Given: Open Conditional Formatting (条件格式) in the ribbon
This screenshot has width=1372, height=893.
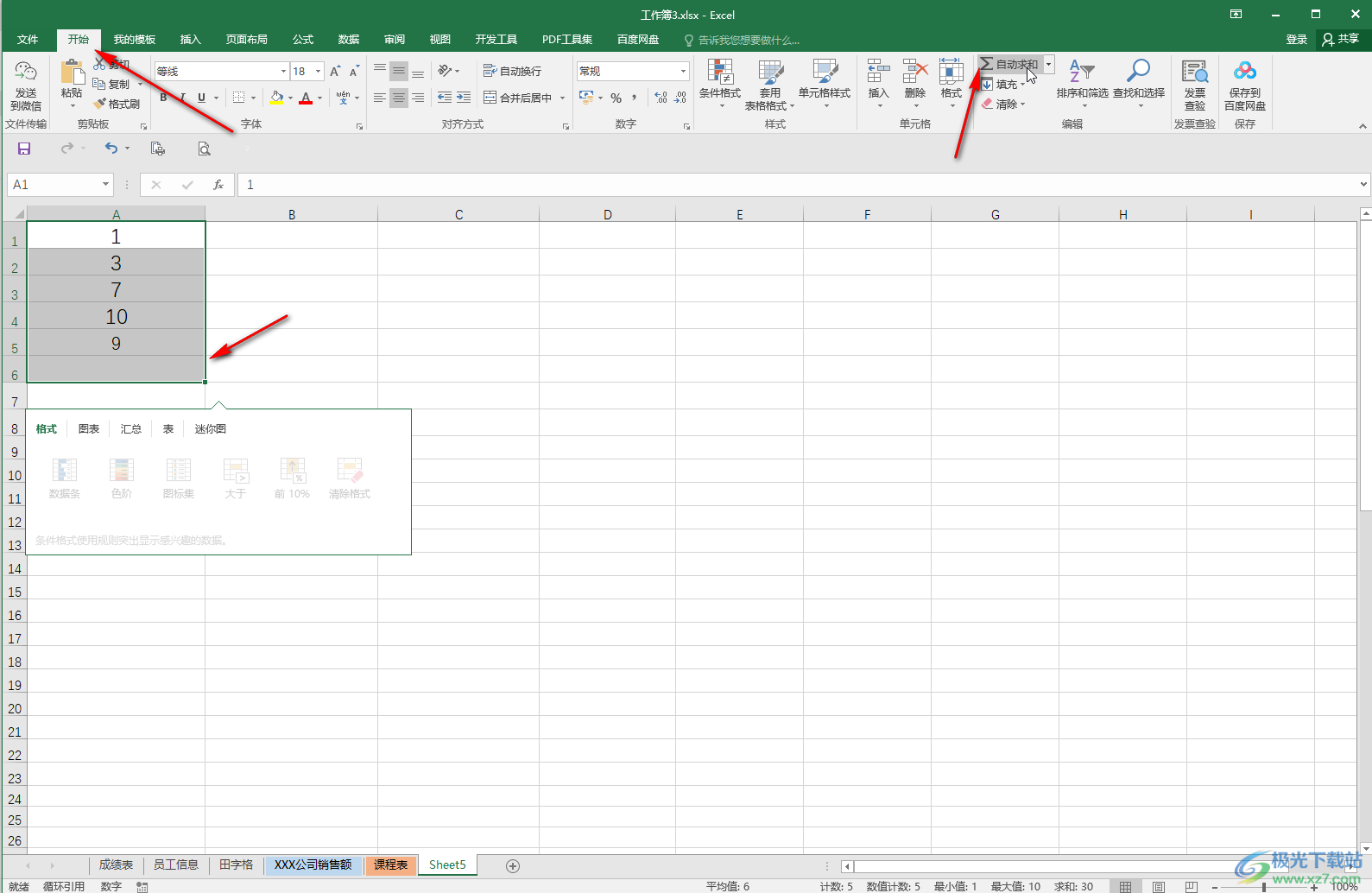Looking at the screenshot, I should [x=719, y=84].
